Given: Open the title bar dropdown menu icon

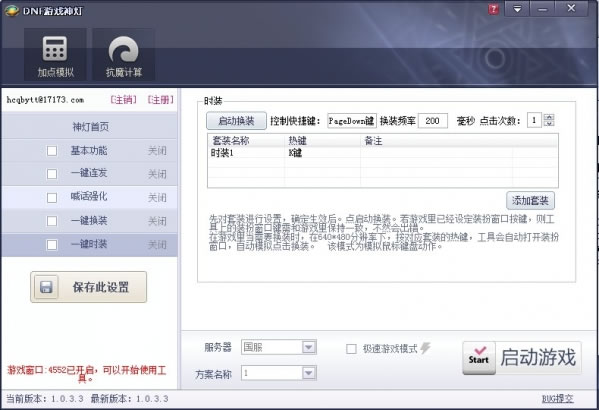Looking at the screenshot, I should (517, 9).
